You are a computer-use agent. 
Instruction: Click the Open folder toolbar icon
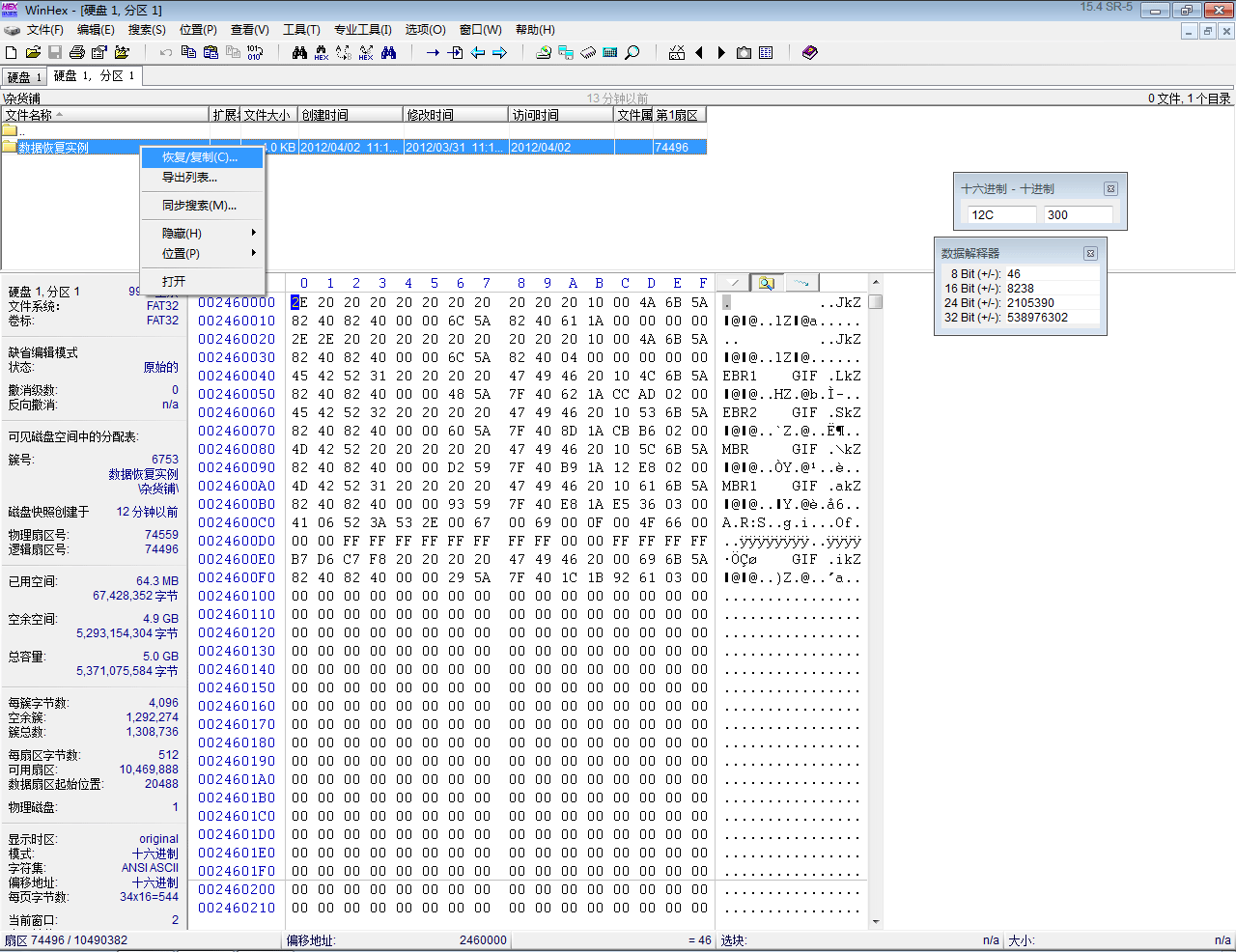tap(122, 52)
